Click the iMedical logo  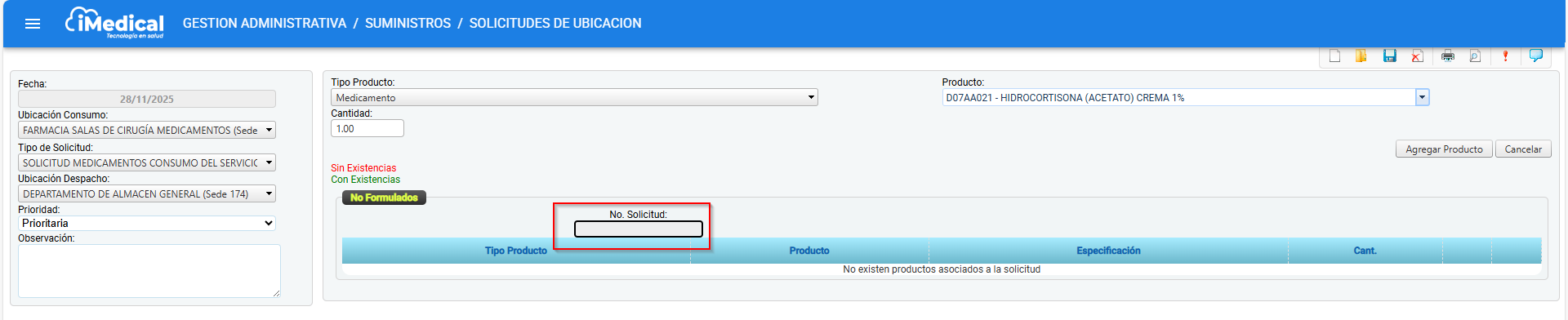coord(114,23)
